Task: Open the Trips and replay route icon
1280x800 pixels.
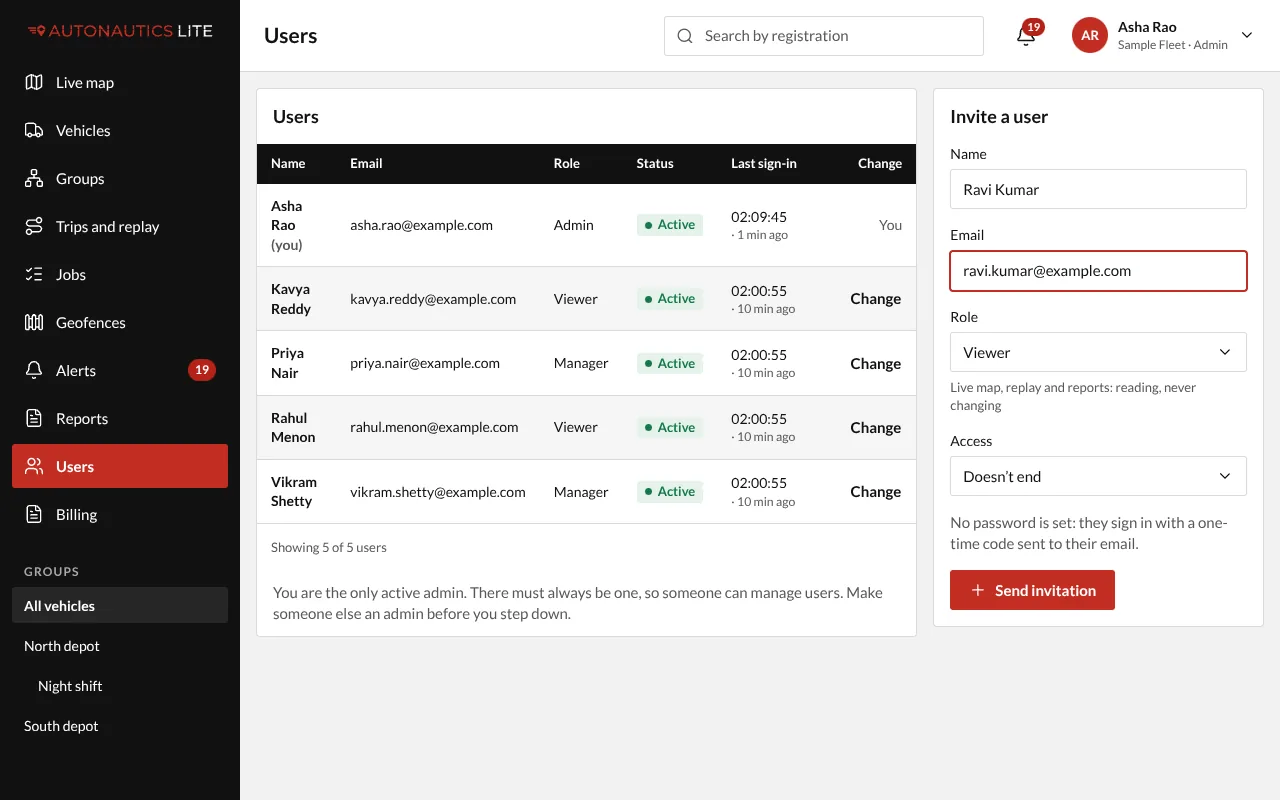Action: (x=34, y=226)
